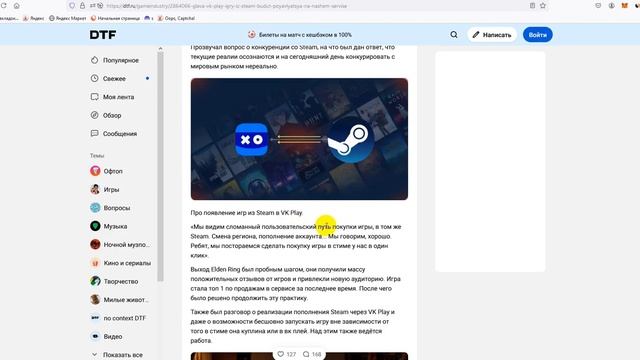640x360 pixels.
Task: Select the Кино и сериалы topic icon
Action: (95, 263)
